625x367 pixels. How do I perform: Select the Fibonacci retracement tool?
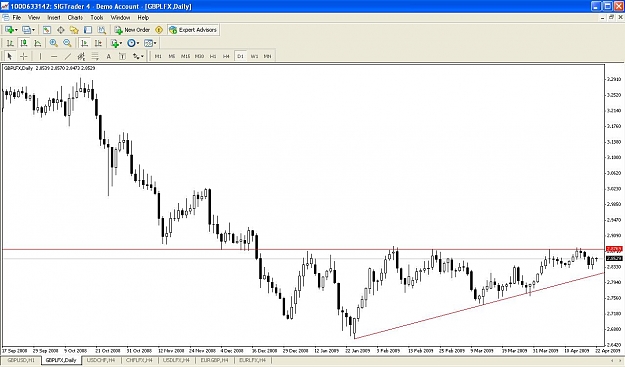pyautogui.click(x=95, y=56)
